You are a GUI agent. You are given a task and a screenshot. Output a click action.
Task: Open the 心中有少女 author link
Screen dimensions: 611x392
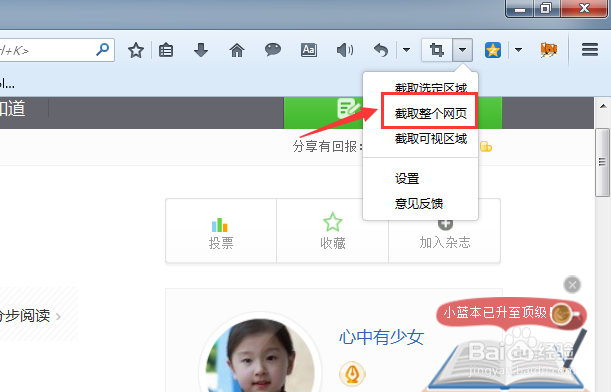click(381, 337)
